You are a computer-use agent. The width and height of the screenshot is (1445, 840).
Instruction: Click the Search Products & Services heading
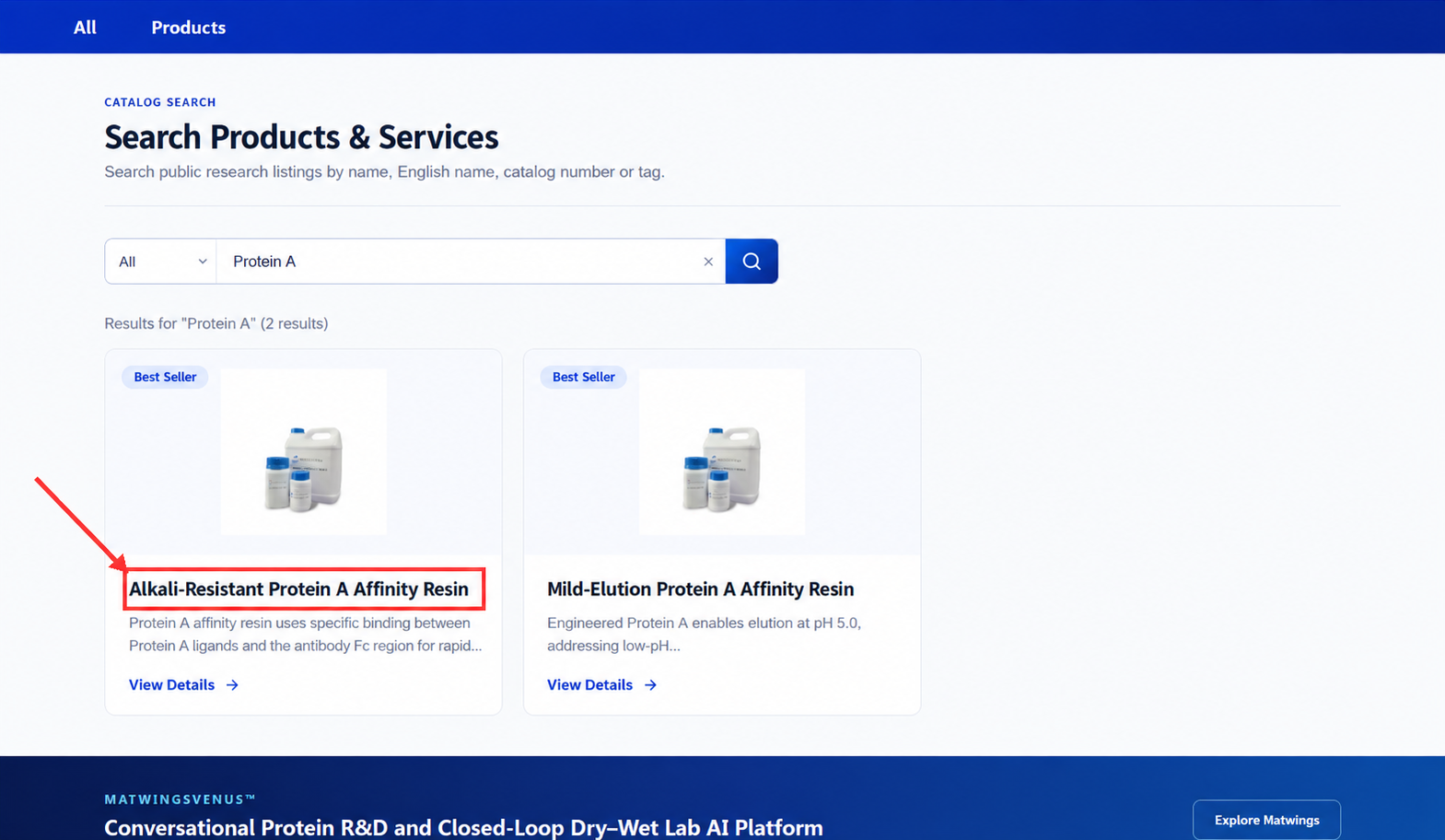pos(301,137)
